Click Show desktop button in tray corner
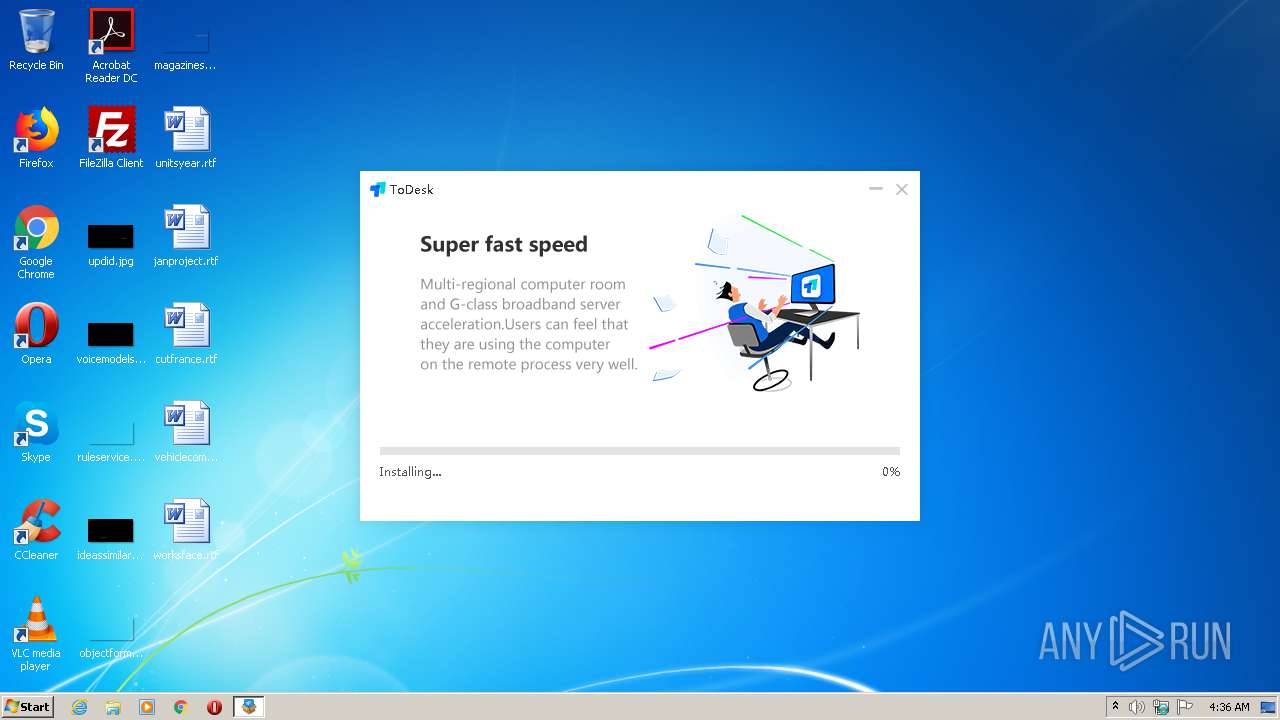The width and height of the screenshot is (1280, 720). point(1268,707)
